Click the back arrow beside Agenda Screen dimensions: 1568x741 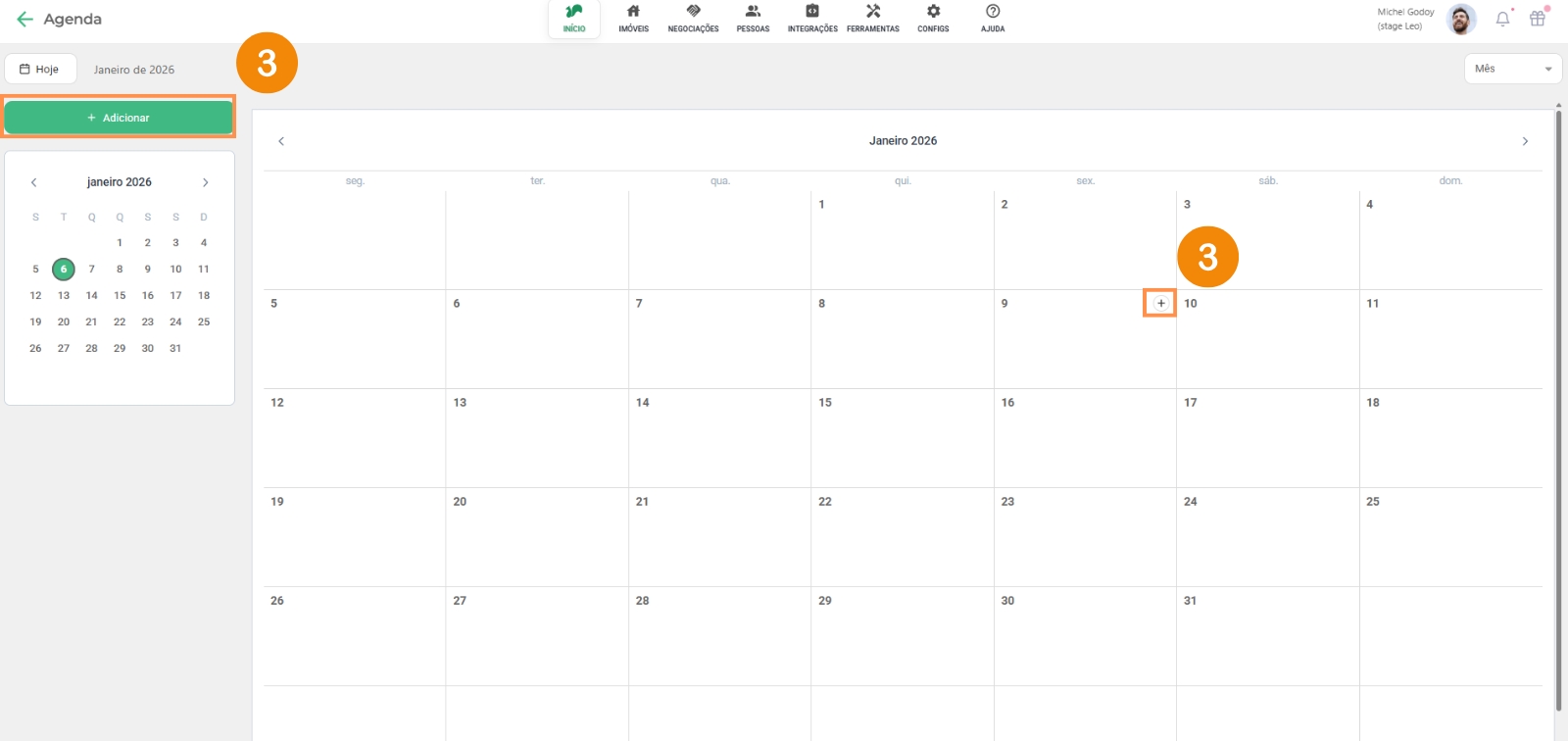(24, 20)
